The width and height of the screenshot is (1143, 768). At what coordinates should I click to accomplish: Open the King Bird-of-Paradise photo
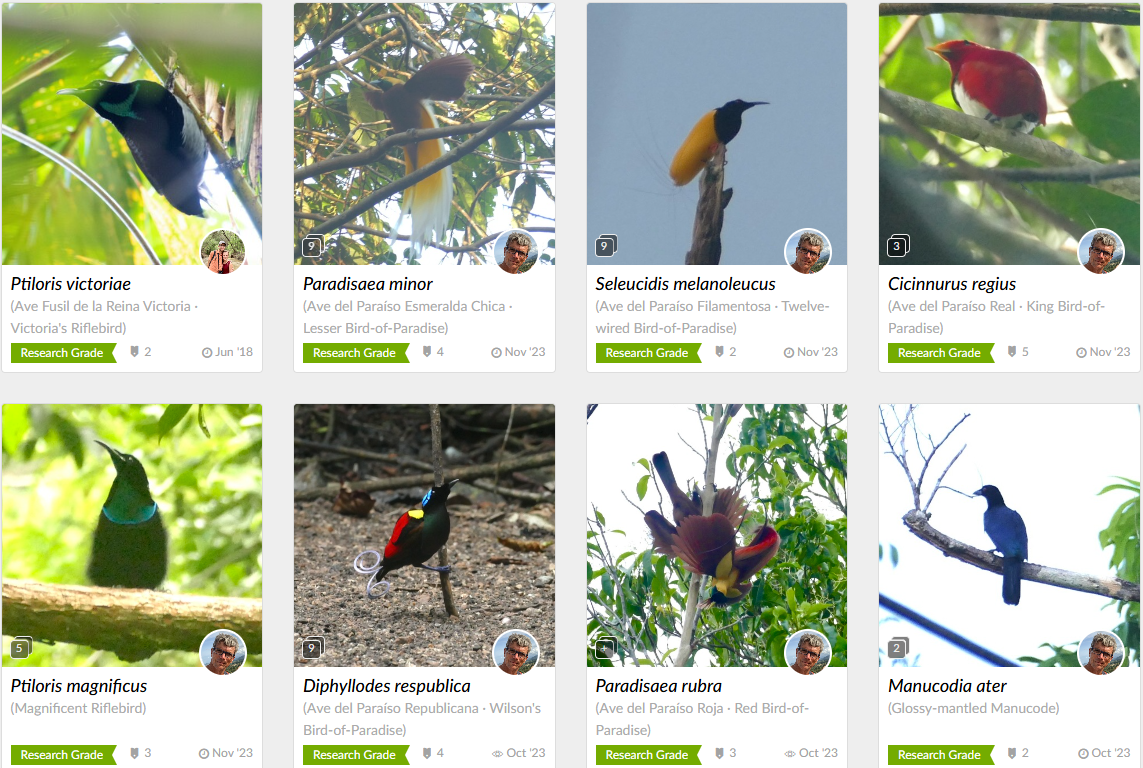(1010, 134)
